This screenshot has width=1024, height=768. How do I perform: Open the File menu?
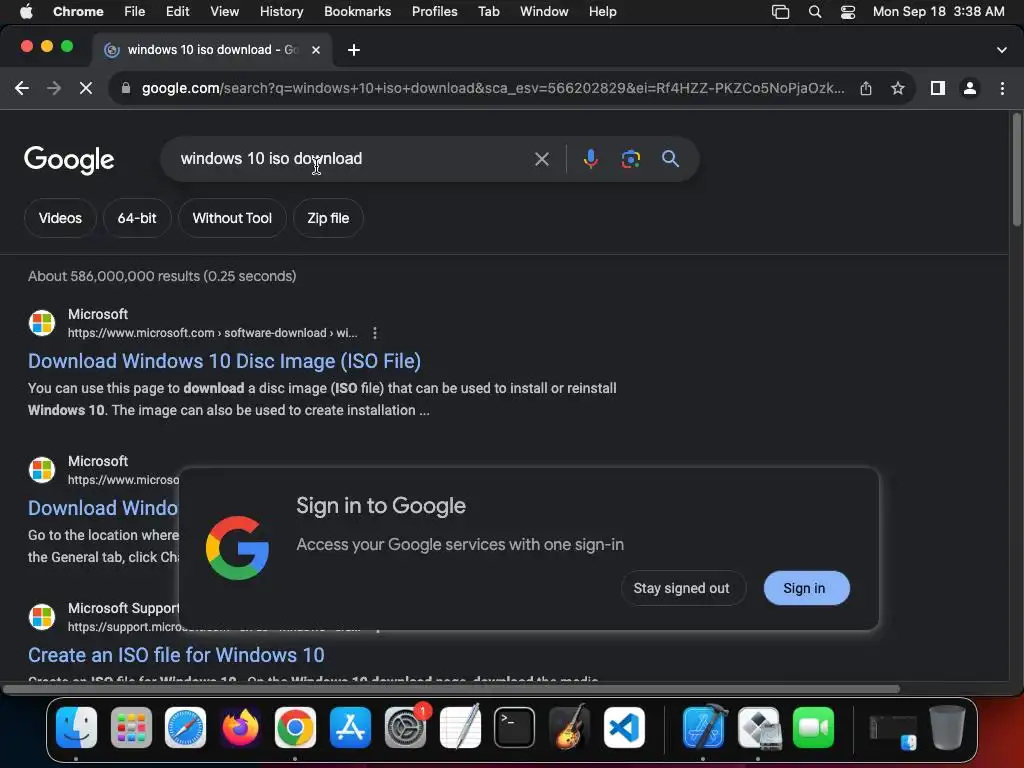(135, 11)
